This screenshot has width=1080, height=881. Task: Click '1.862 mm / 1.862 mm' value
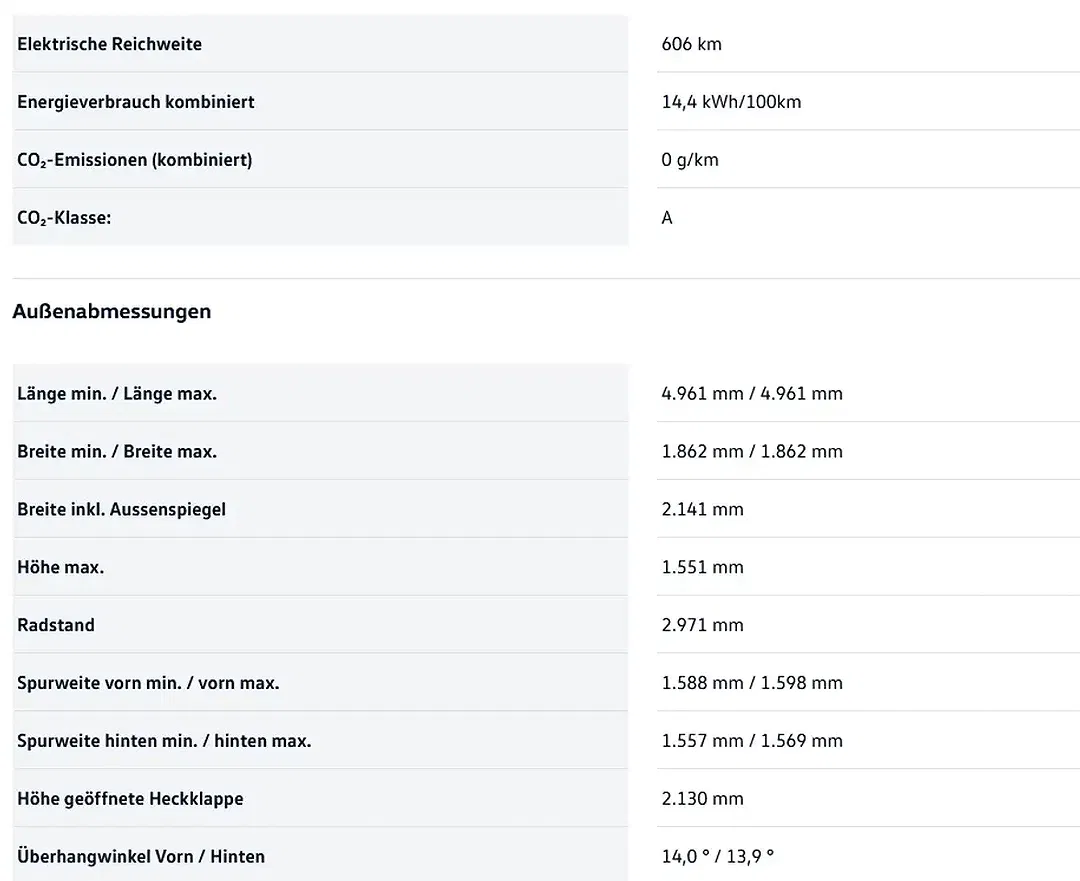pos(752,451)
